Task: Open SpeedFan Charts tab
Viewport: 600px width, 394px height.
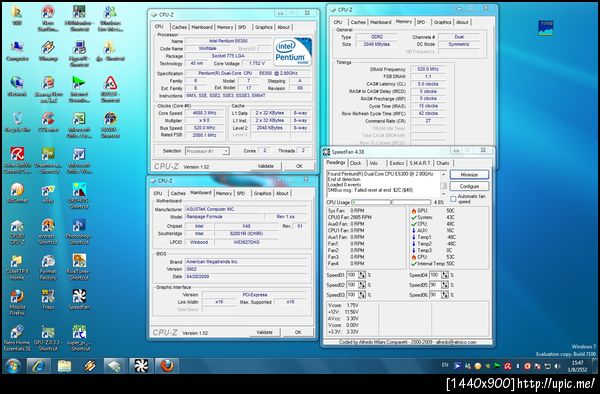Action: click(443, 163)
